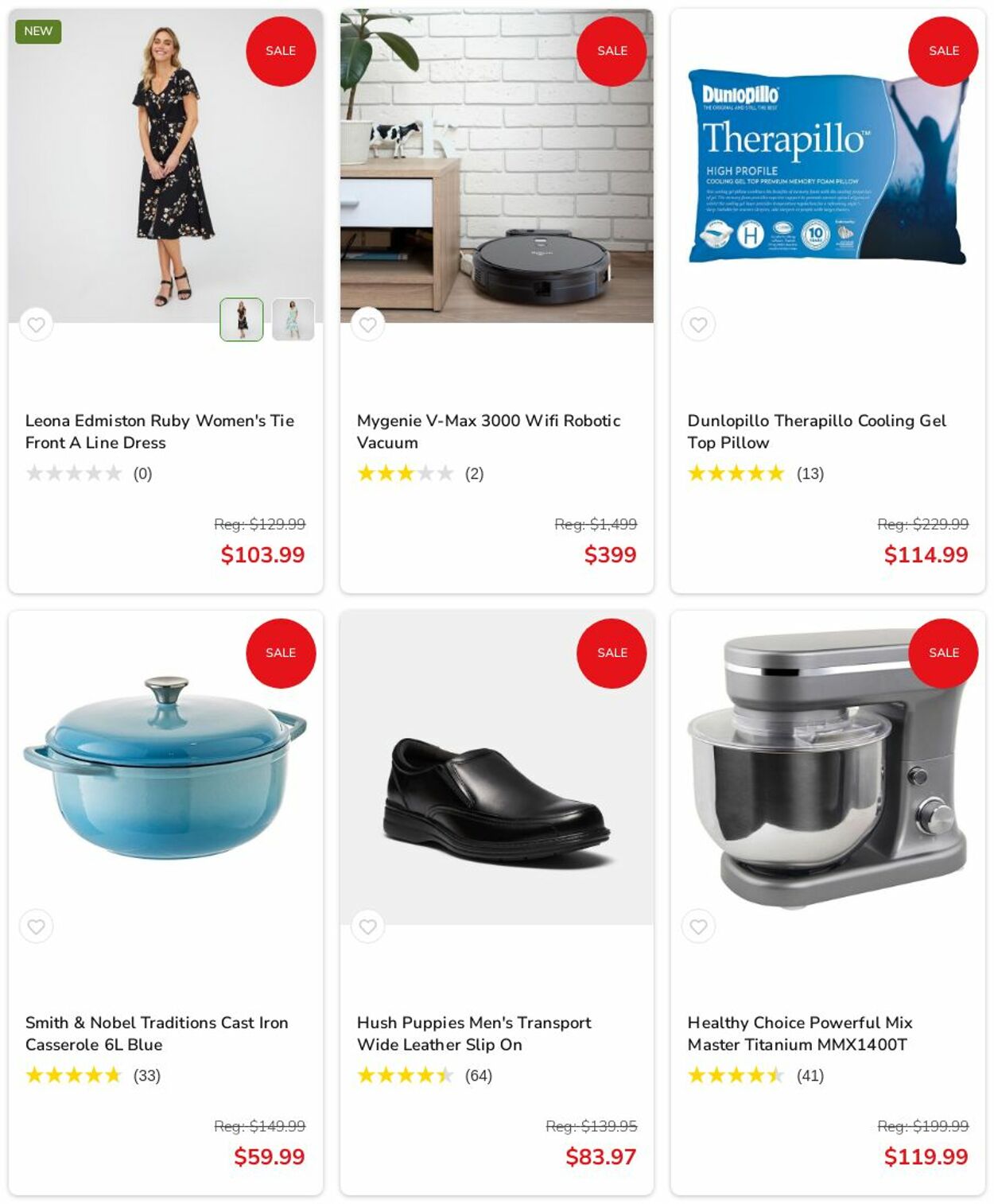Click the SALE badge on the robotic vacuum
Image resolution: width=994 pixels, height=1204 pixels.
(x=612, y=51)
